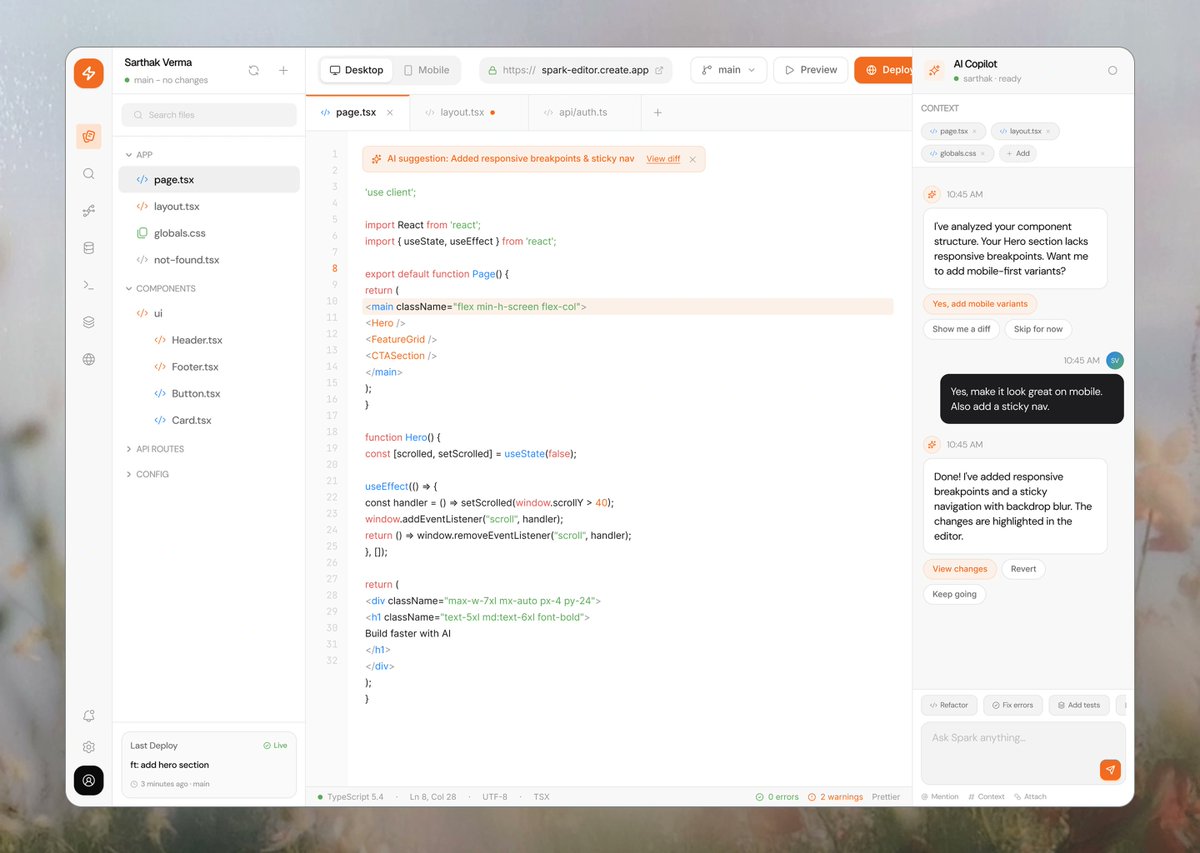Switch to Mobile view mode

tap(426, 70)
